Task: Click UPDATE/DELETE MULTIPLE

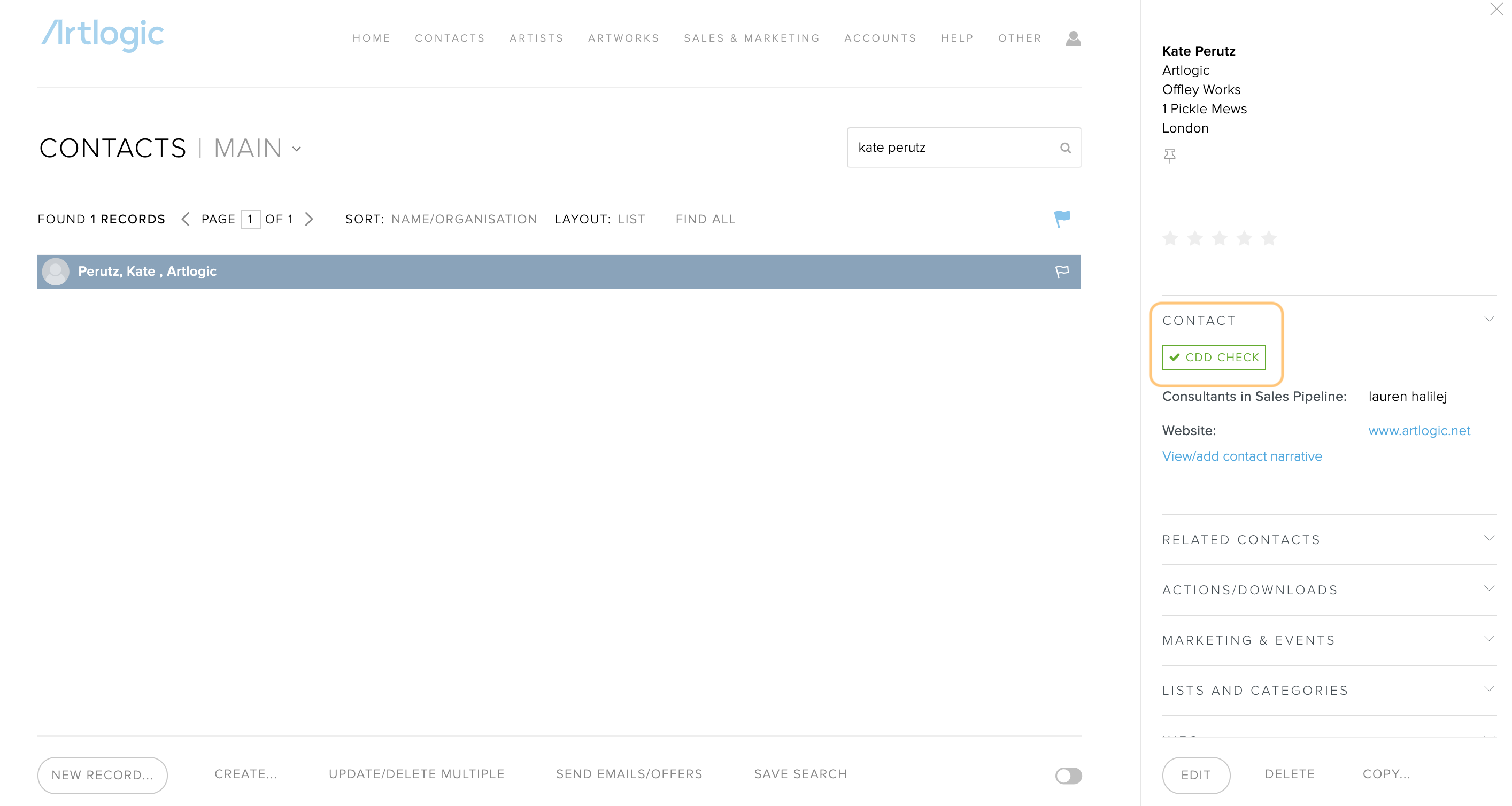Action: click(416, 774)
